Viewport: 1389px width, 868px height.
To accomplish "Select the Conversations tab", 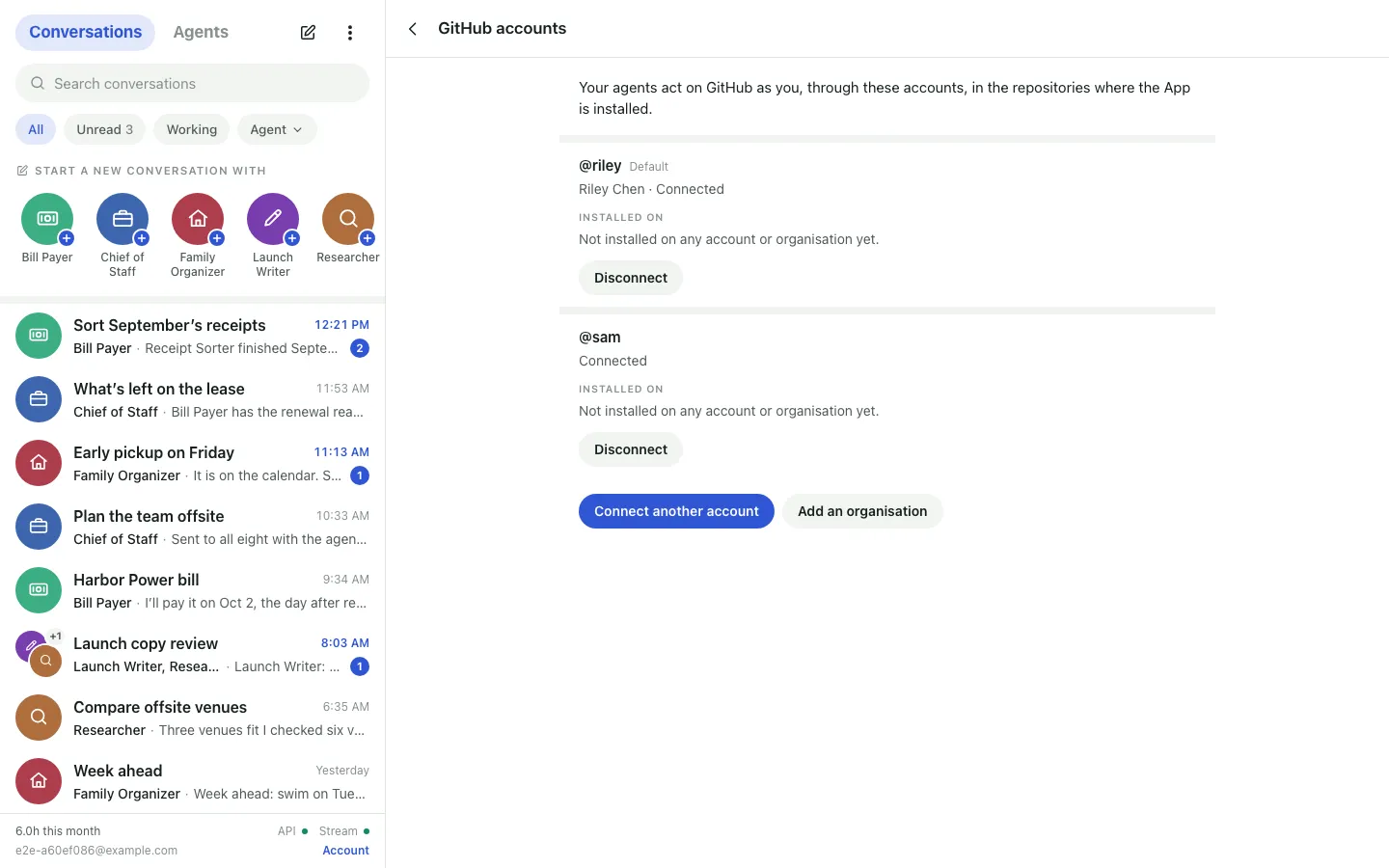I will pos(85,32).
